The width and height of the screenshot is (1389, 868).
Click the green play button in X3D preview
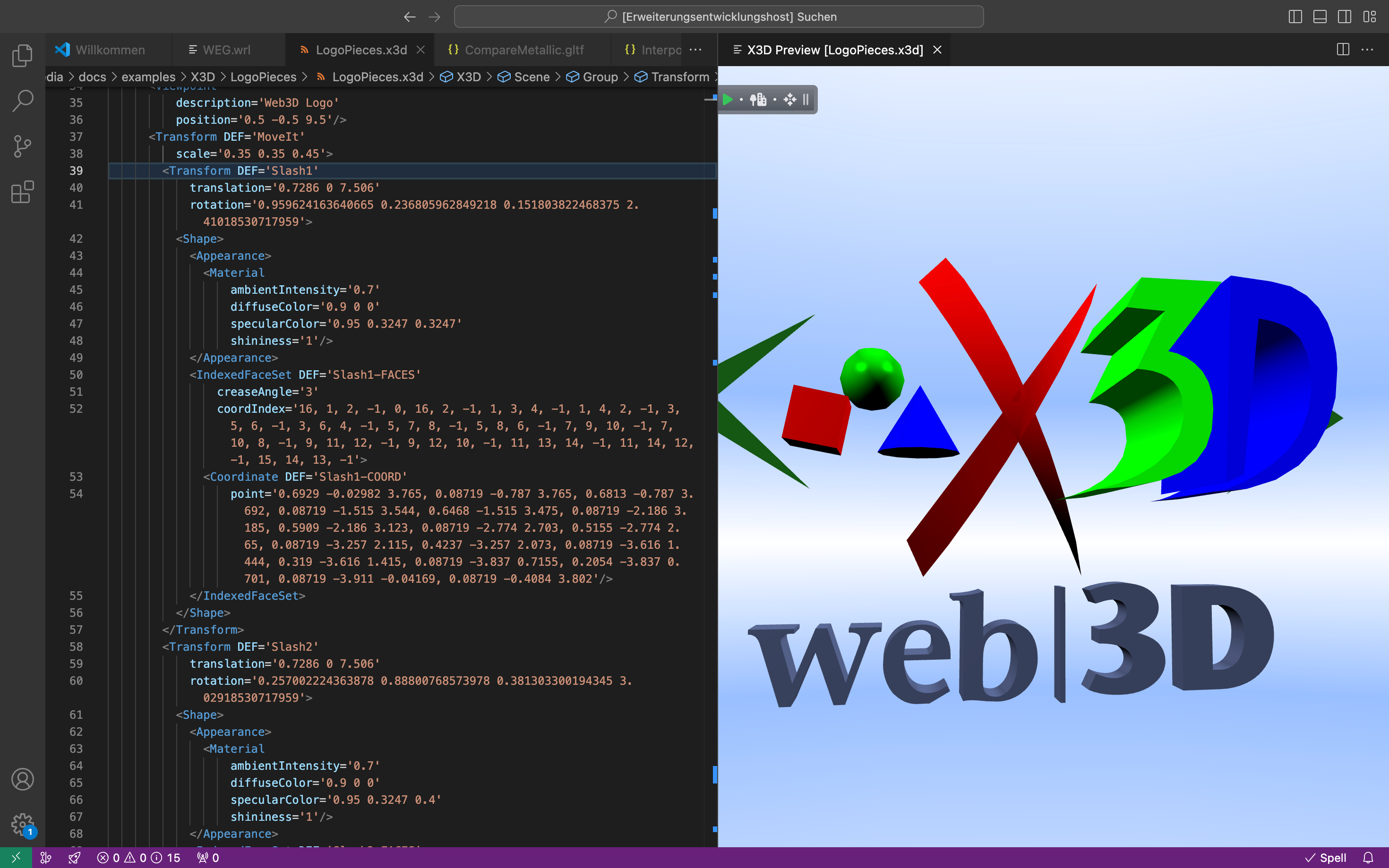(x=728, y=99)
